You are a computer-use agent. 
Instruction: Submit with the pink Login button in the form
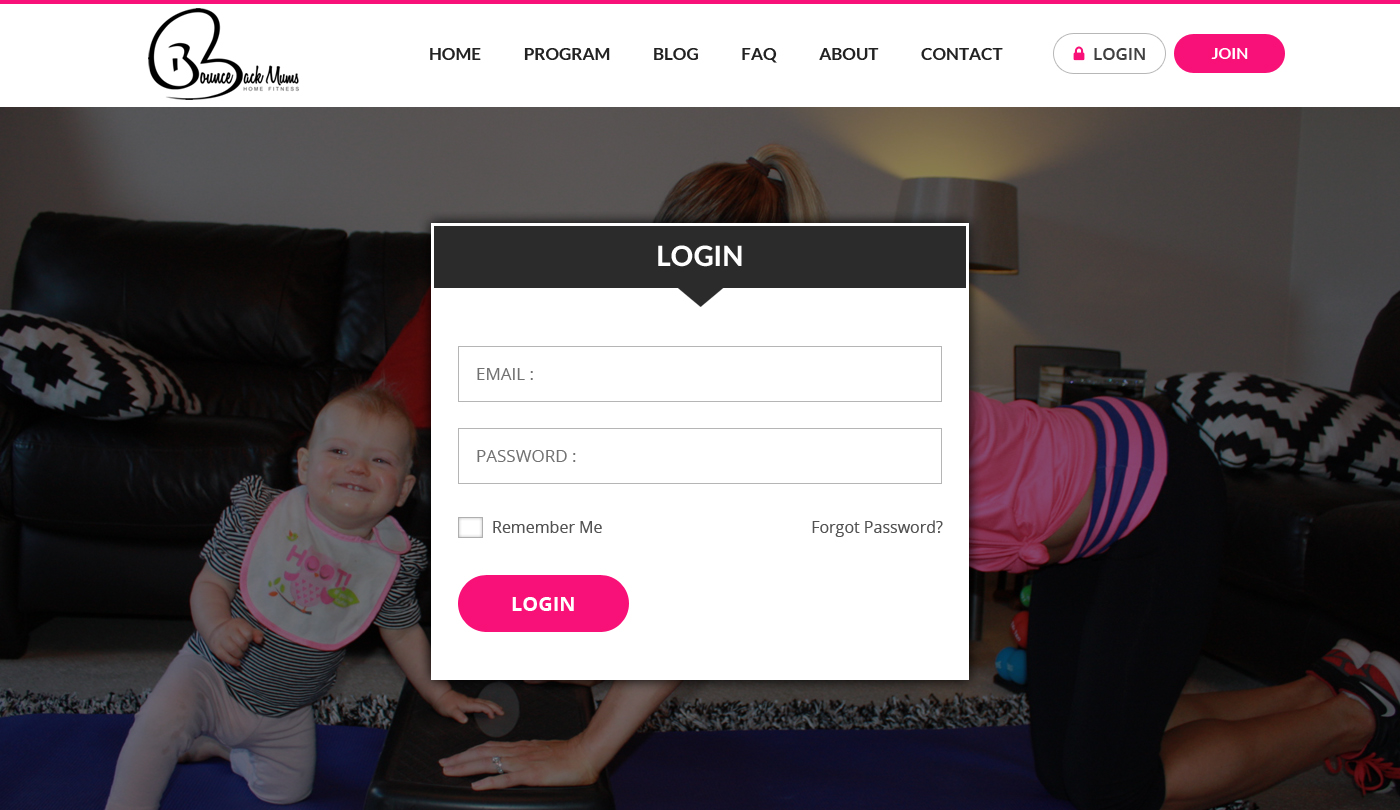(x=543, y=603)
